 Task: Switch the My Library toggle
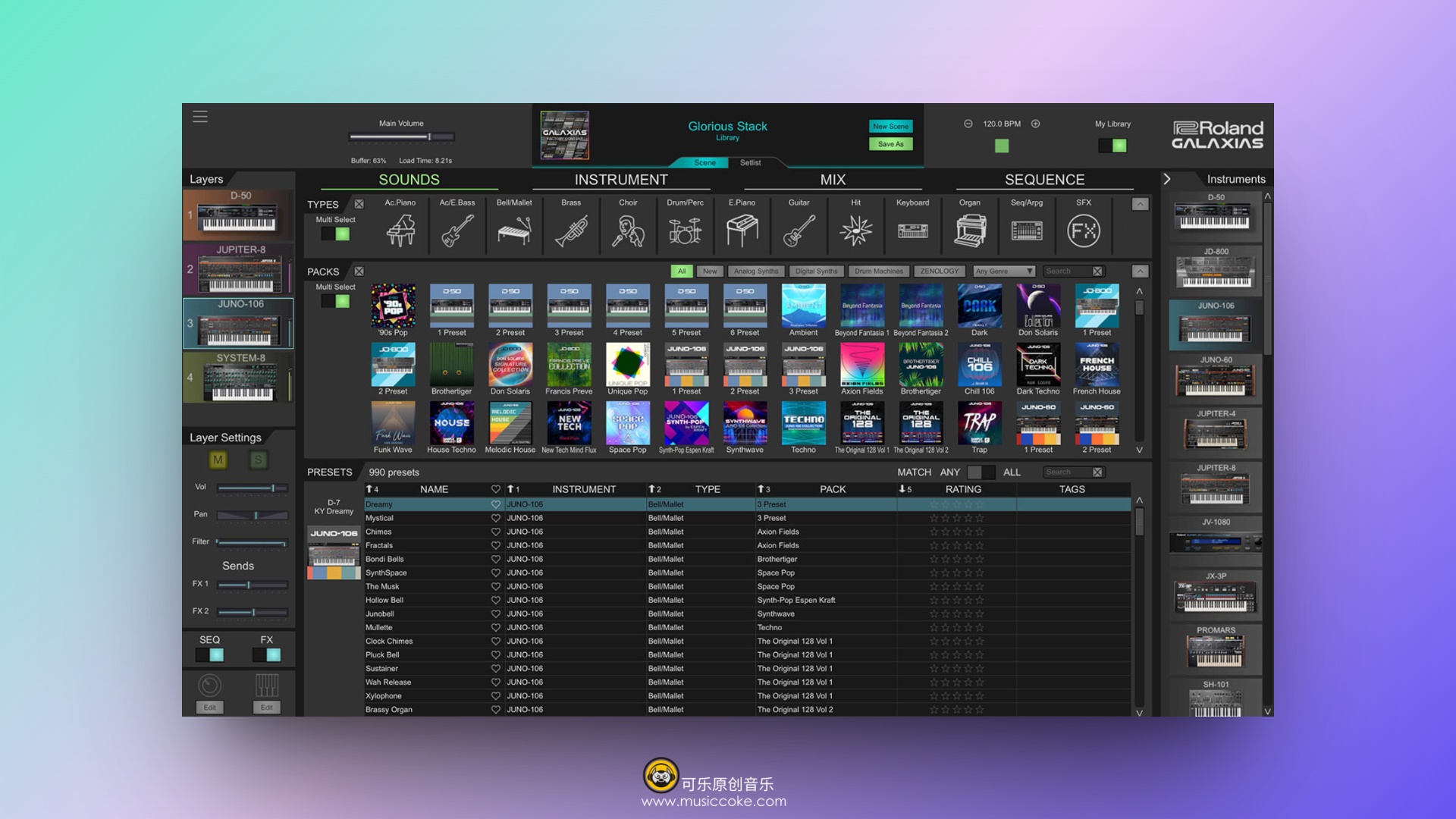point(1112,145)
